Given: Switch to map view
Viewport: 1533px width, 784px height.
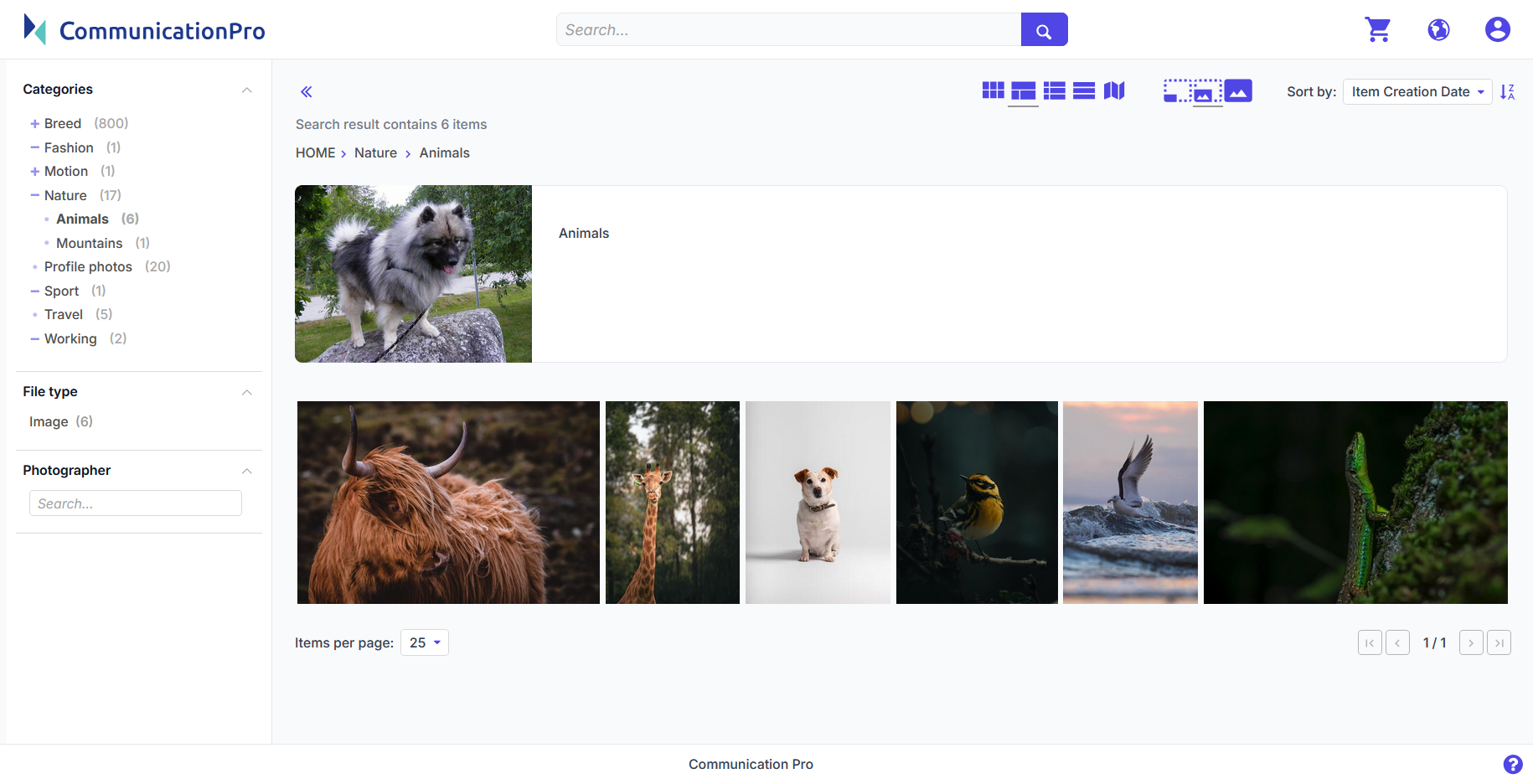Looking at the screenshot, I should pos(1114,90).
